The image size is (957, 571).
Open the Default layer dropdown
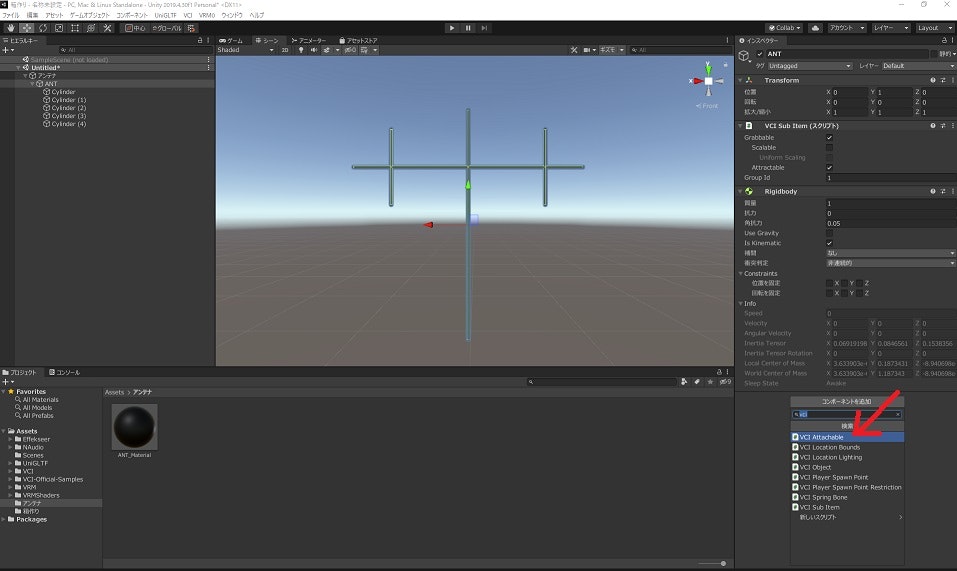pos(919,66)
